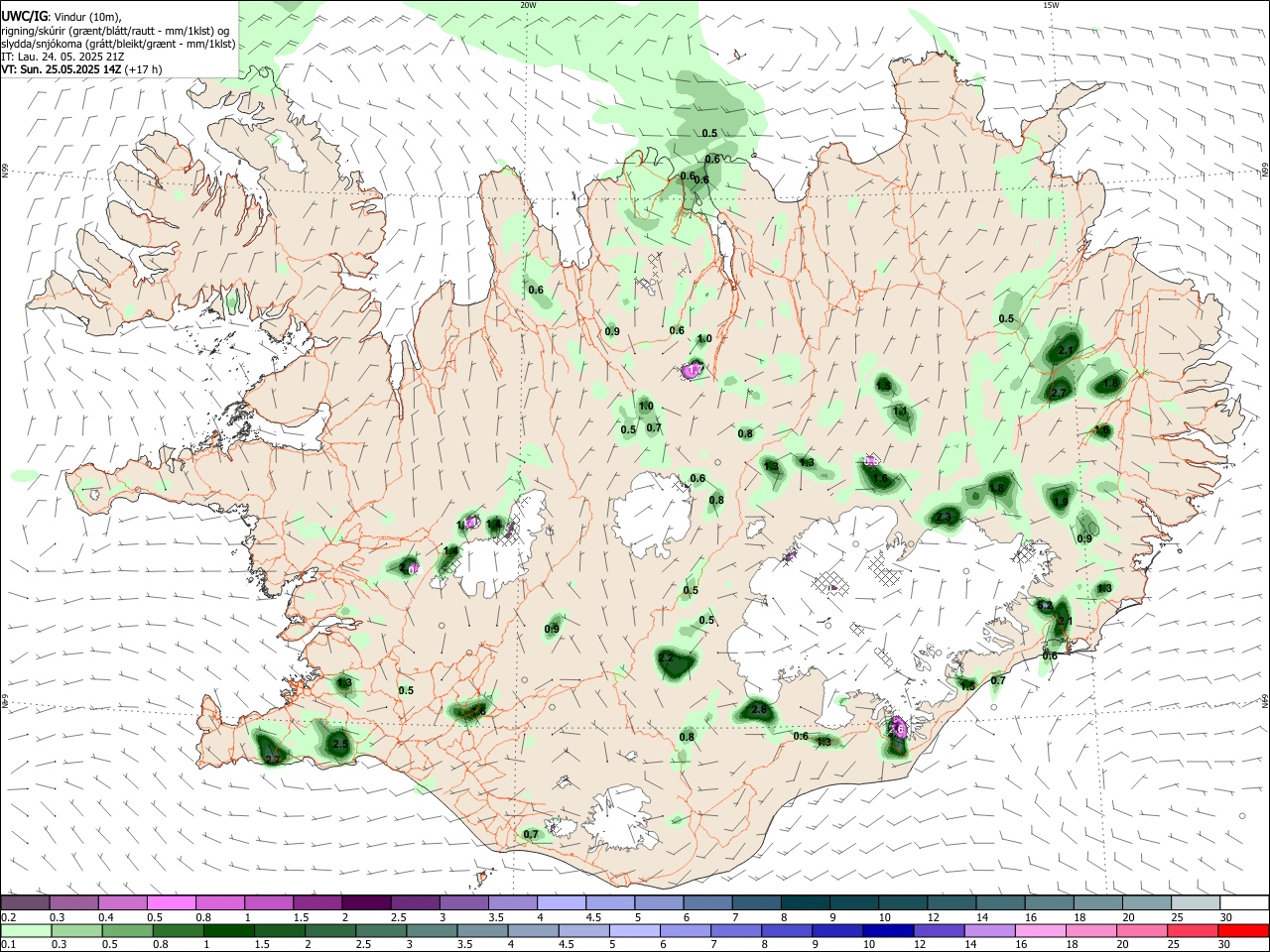The width and height of the screenshot is (1270, 952).
Task: Click the 'rigning/skúrir' legend description line
Action: 115,31
